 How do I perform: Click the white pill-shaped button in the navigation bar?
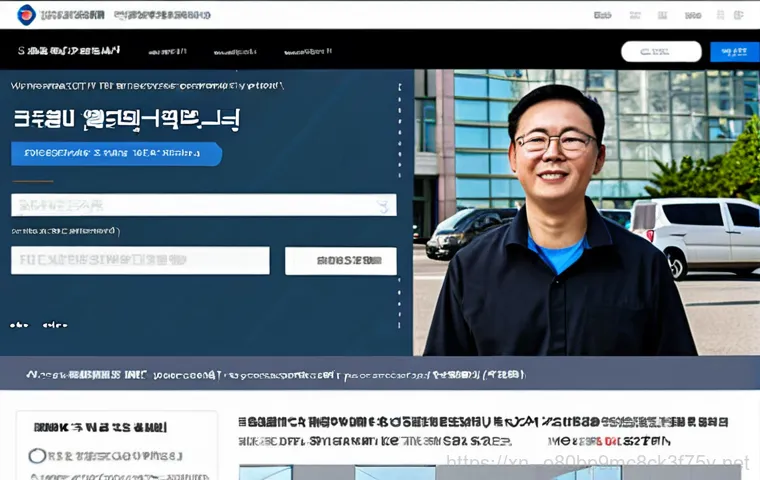pos(661,51)
